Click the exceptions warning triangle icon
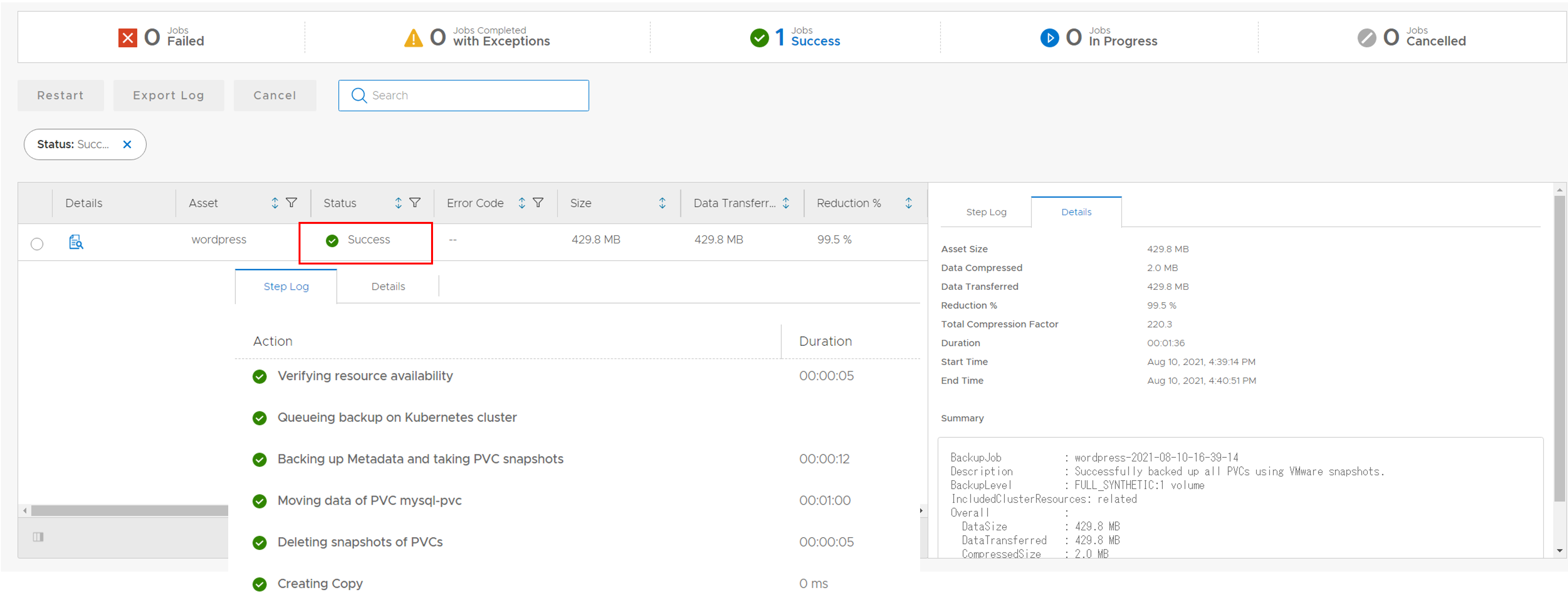 coord(413,38)
